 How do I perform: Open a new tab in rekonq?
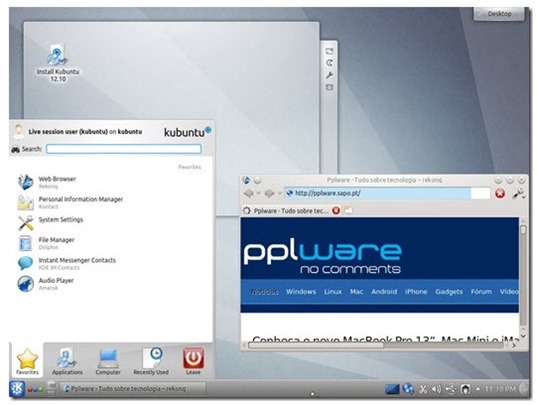[348, 210]
